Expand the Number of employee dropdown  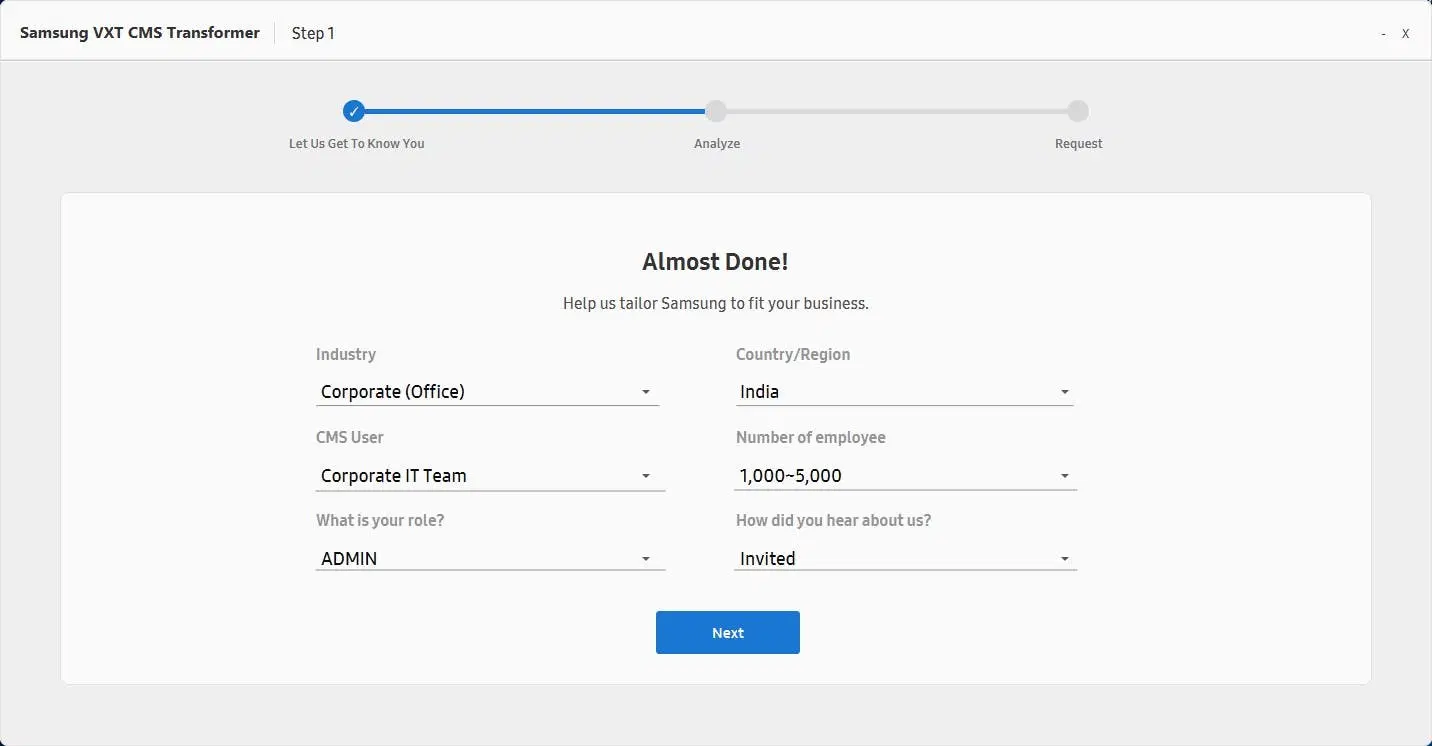[905, 476]
